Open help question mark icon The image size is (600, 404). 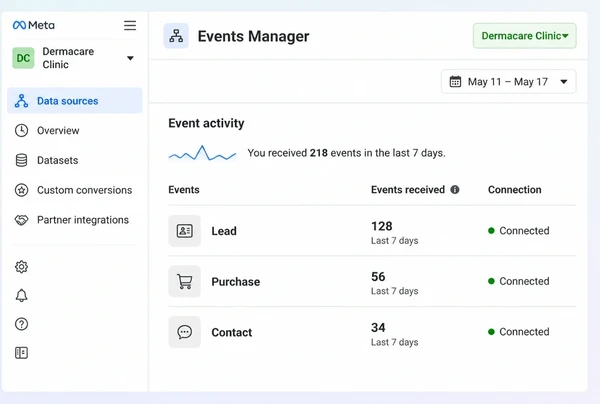tap(21, 324)
